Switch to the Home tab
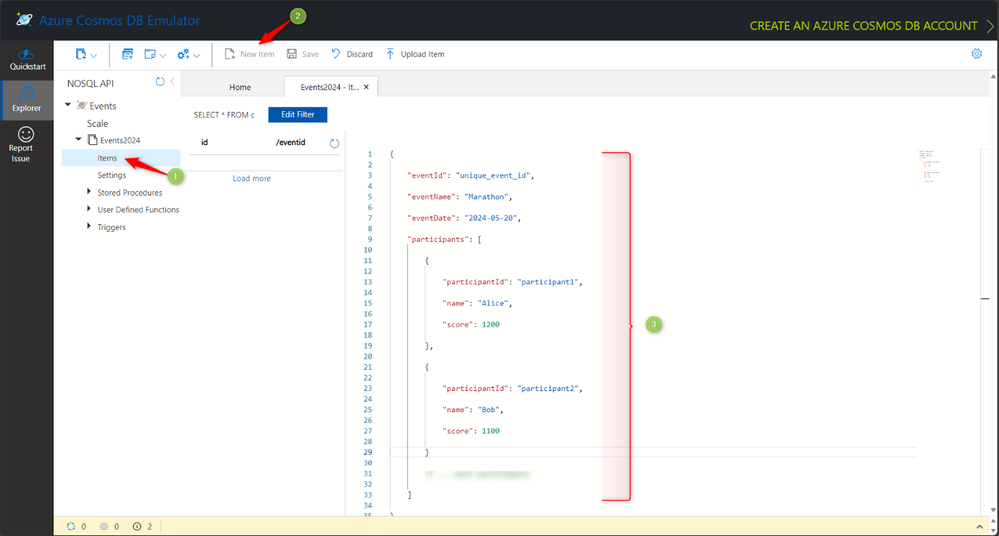This screenshot has width=999, height=536. [x=240, y=87]
